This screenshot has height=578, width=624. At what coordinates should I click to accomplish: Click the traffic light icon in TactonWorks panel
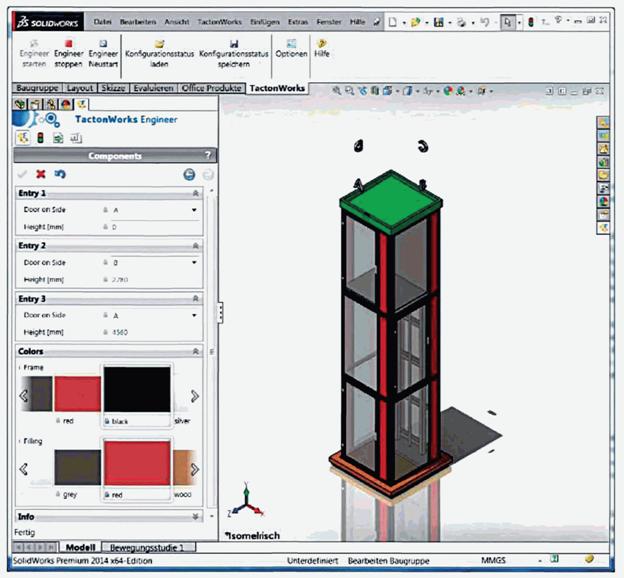pyautogui.click(x=40, y=138)
